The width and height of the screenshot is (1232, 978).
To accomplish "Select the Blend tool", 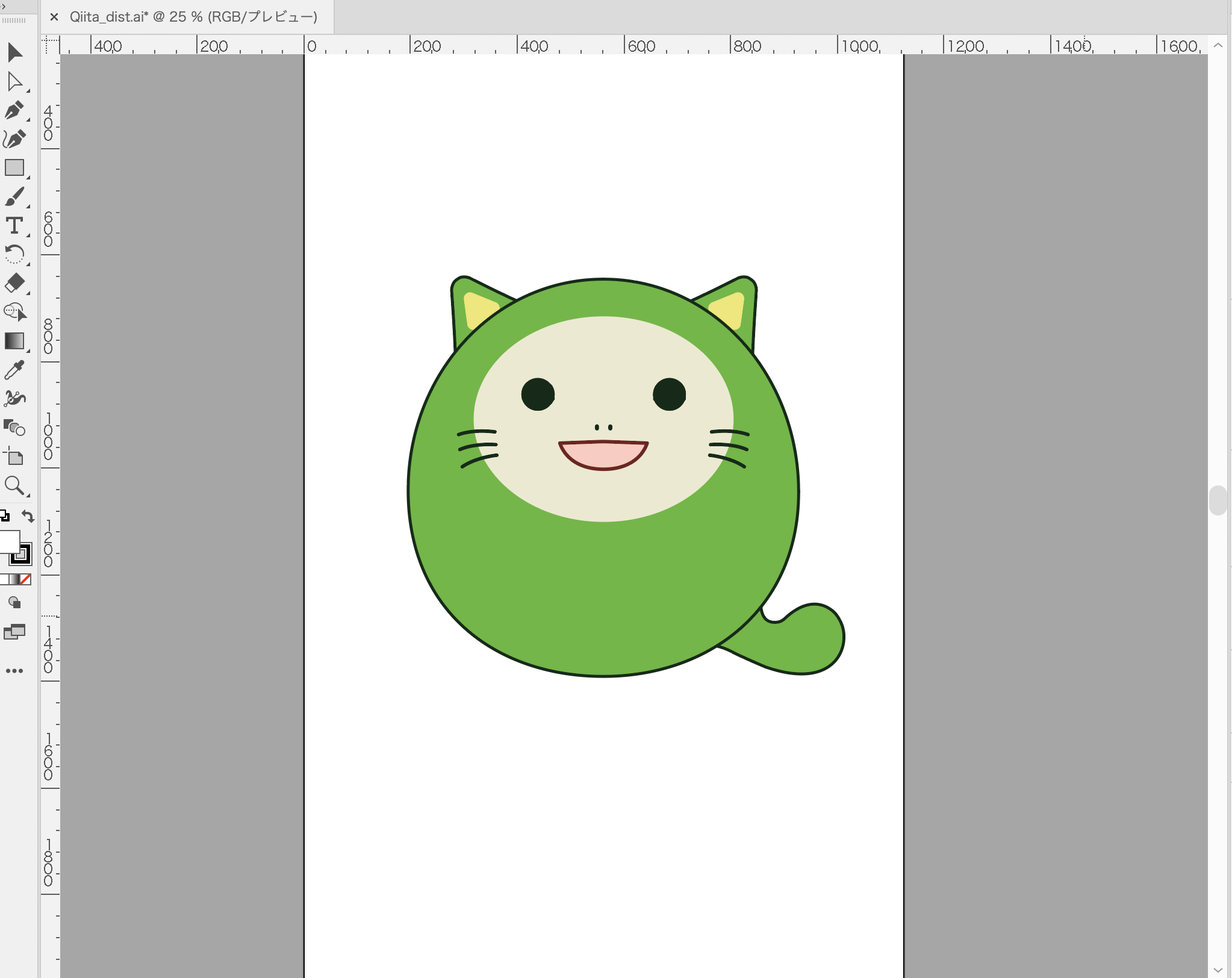I will tap(15, 428).
